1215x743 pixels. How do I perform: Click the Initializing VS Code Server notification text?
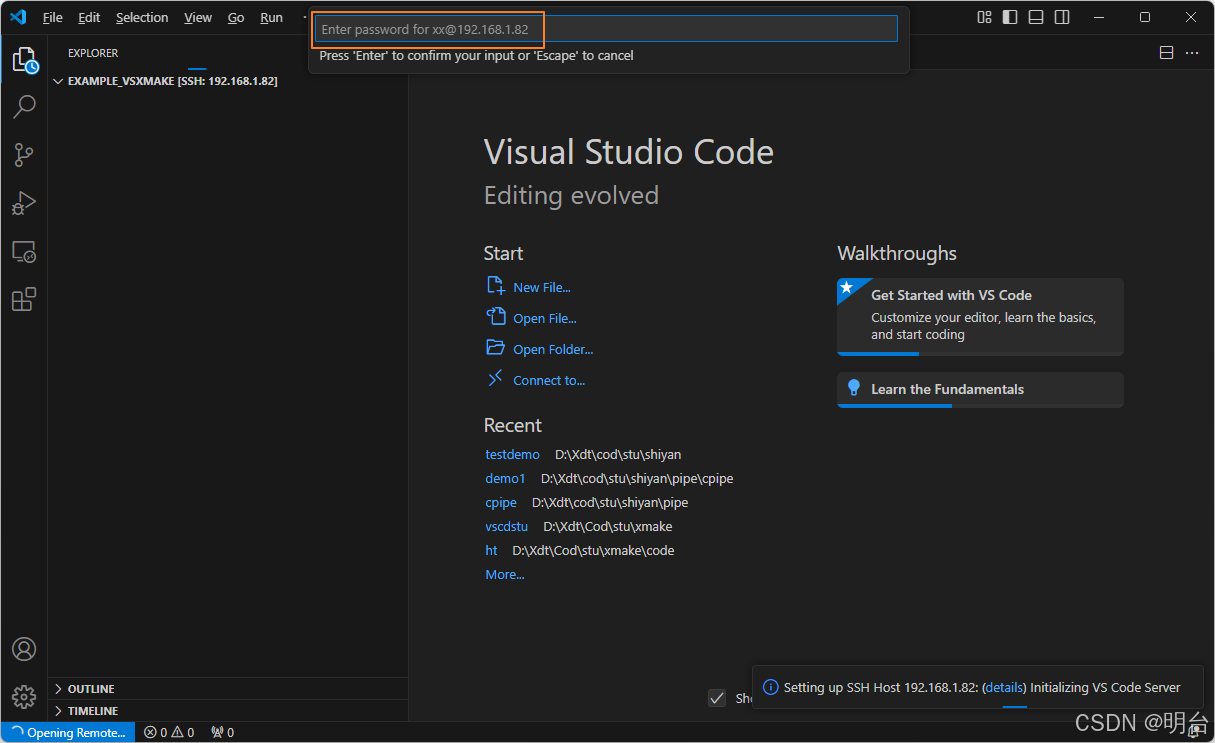pyautogui.click(x=1105, y=687)
